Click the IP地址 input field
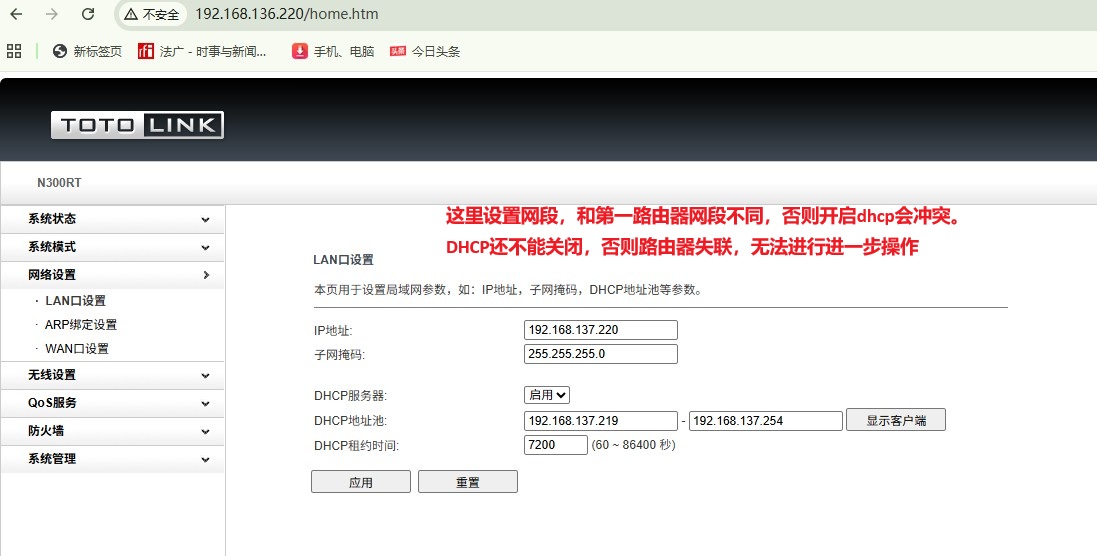This screenshot has height=556, width=1097. 600,330
